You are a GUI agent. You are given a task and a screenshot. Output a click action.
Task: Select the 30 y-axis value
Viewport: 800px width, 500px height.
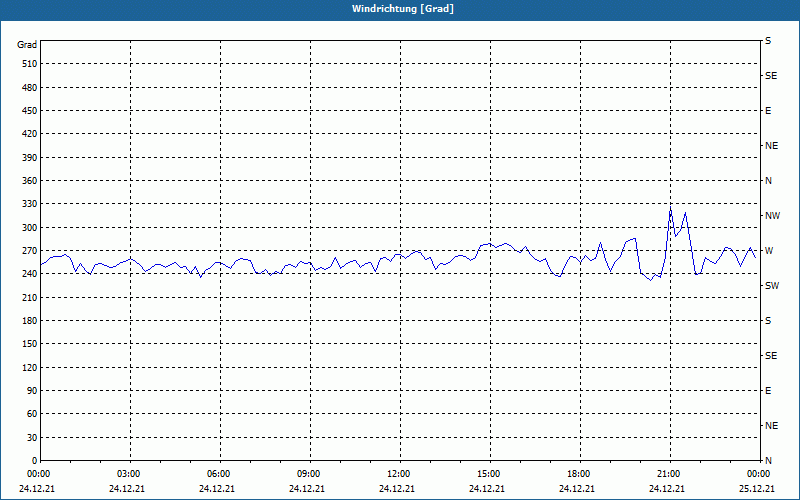coord(32,438)
